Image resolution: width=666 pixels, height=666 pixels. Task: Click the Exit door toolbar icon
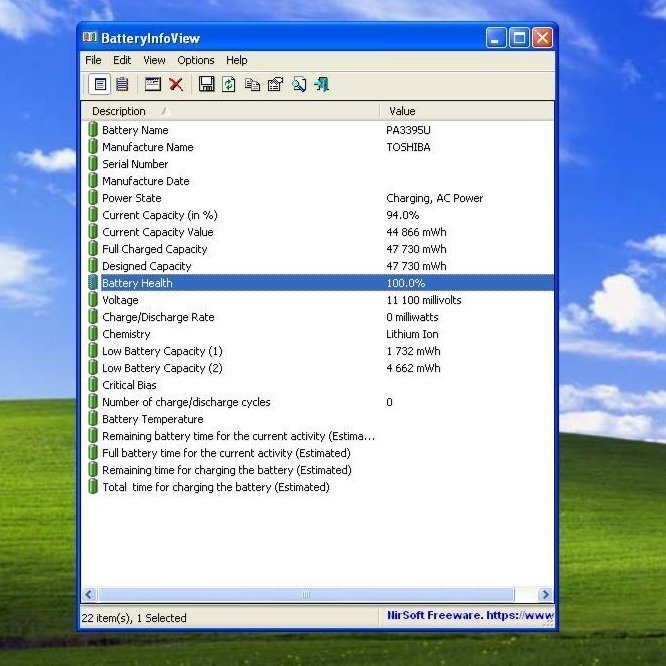coord(322,84)
